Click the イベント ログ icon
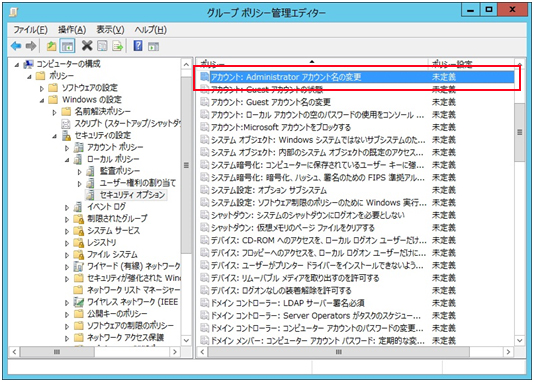Image resolution: width=534 pixels, height=382 pixels. point(78,207)
